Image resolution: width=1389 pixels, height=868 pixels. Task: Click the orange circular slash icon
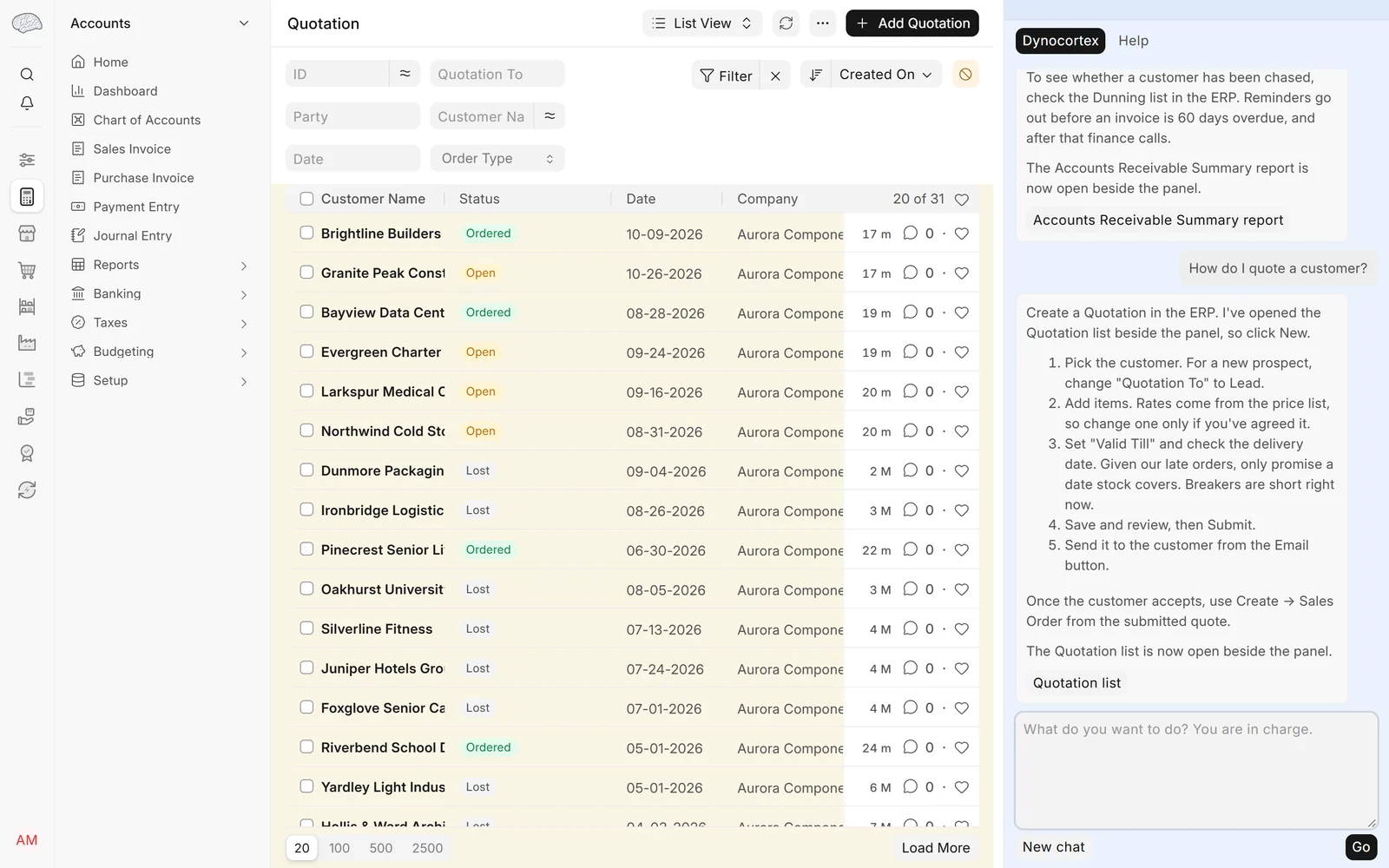[x=965, y=75]
